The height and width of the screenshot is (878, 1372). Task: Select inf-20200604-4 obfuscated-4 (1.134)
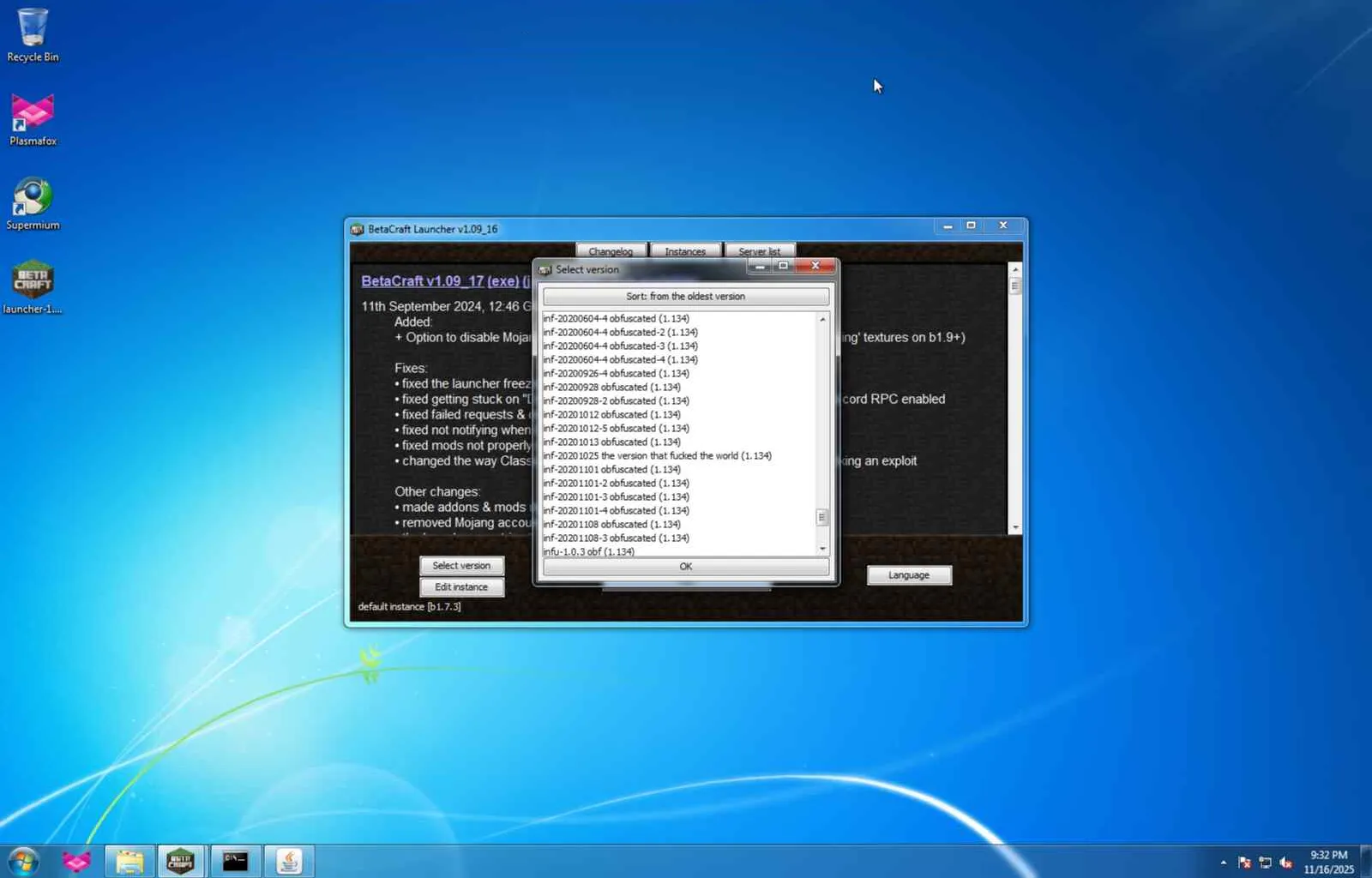679,360
